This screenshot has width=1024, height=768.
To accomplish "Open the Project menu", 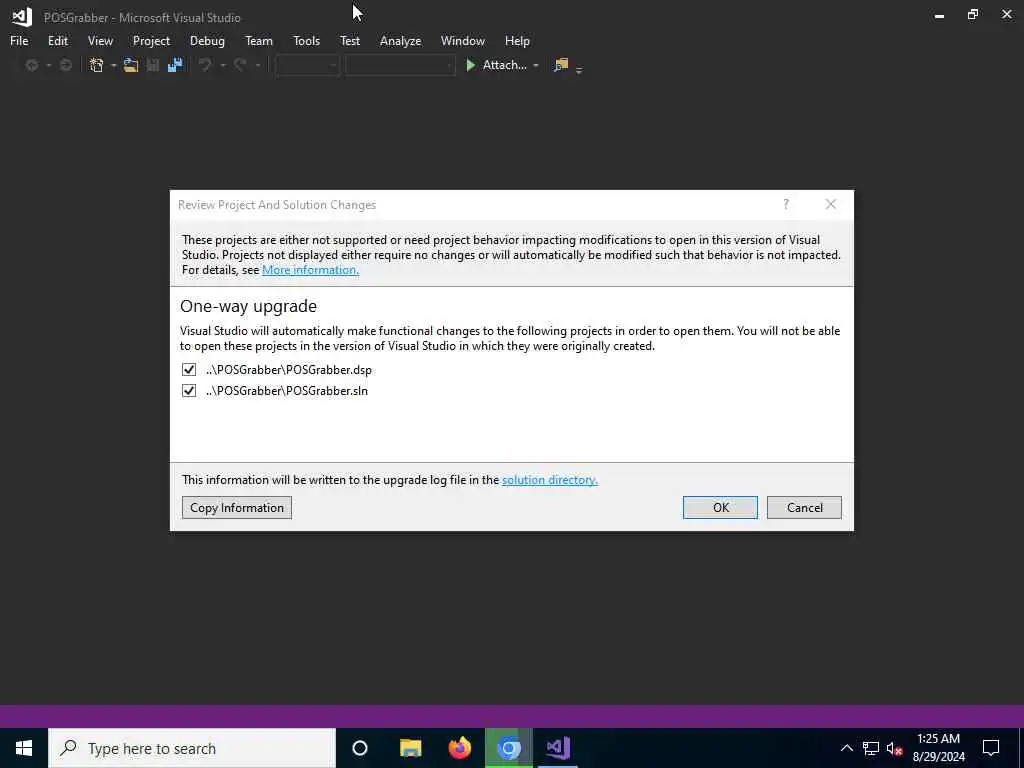I will (x=151, y=40).
